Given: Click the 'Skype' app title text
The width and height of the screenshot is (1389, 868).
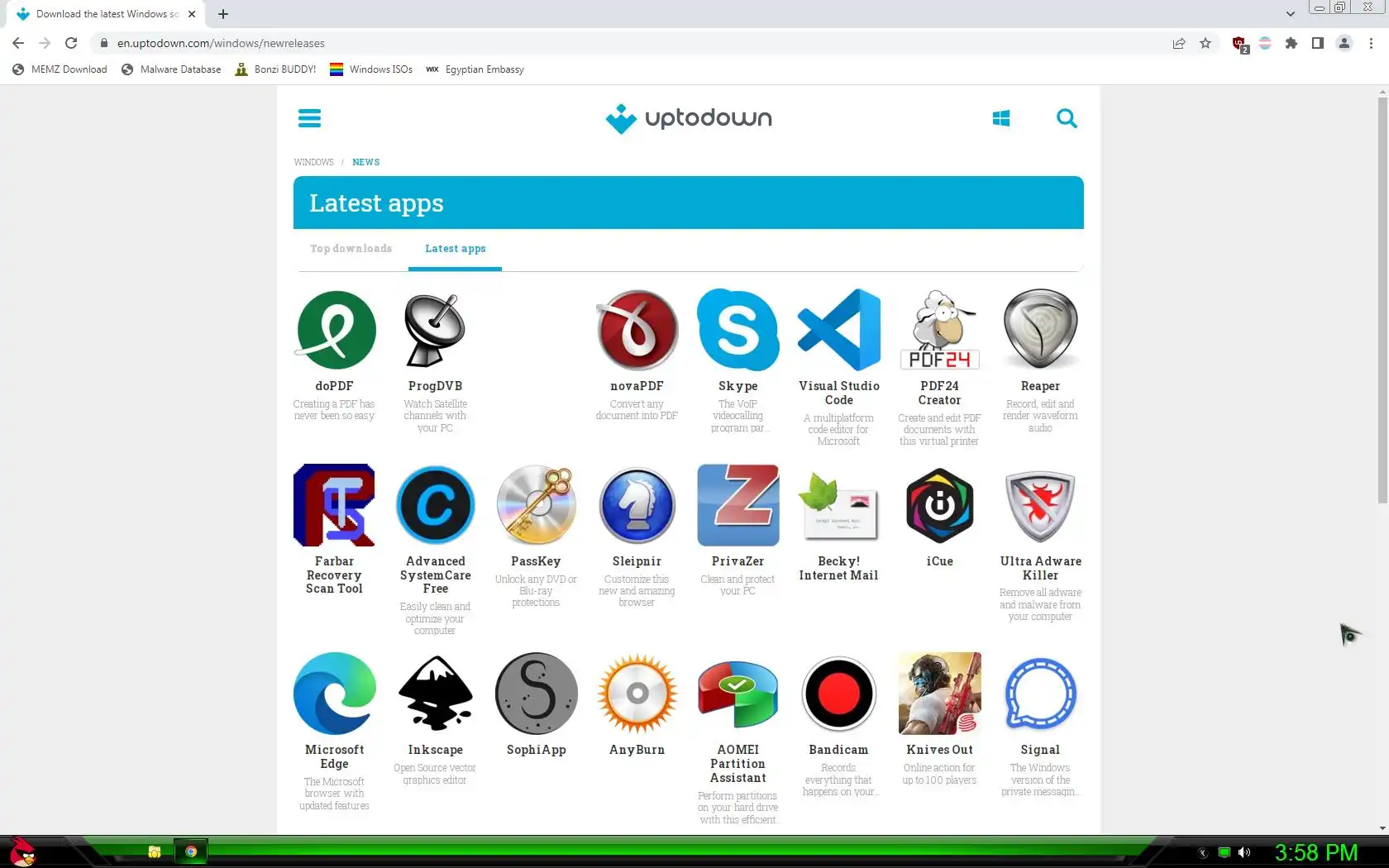Looking at the screenshot, I should coord(738,386).
